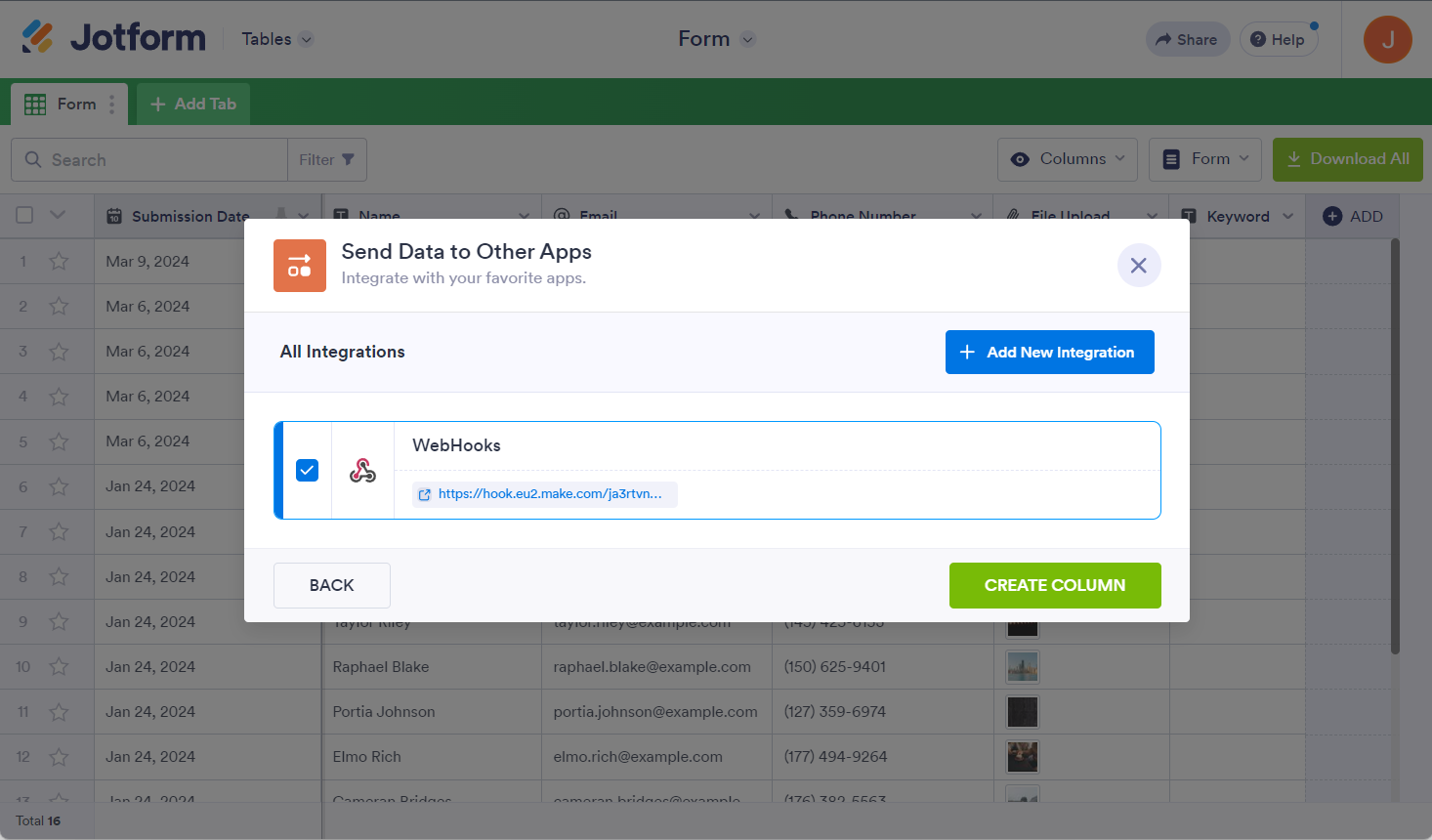Star the row 5 submission

[59, 441]
